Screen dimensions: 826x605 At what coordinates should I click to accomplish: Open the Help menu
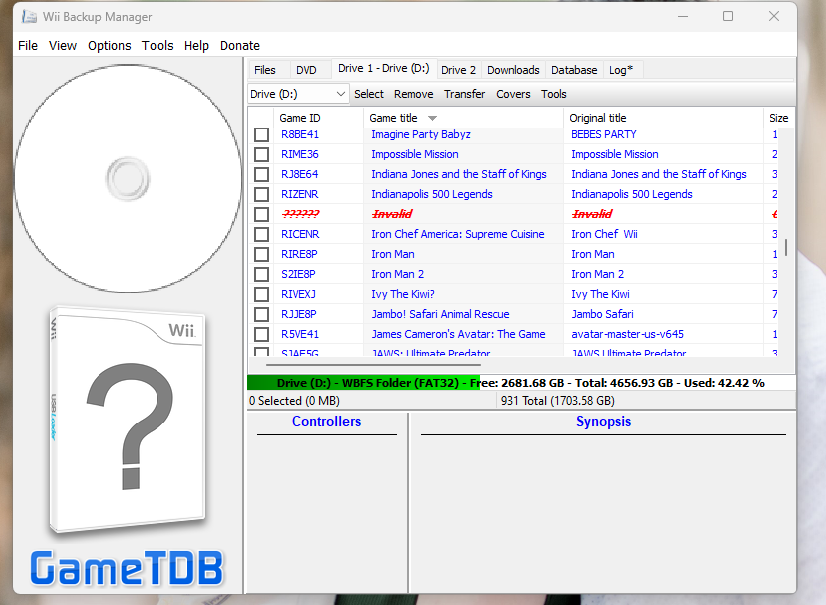[x=196, y=46]
